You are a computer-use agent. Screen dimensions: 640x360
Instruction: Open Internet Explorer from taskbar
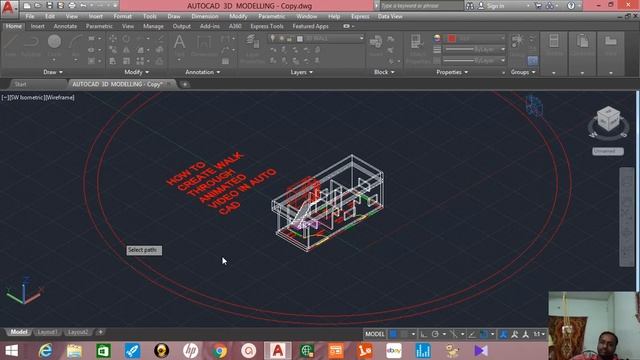tap(45, 351)
